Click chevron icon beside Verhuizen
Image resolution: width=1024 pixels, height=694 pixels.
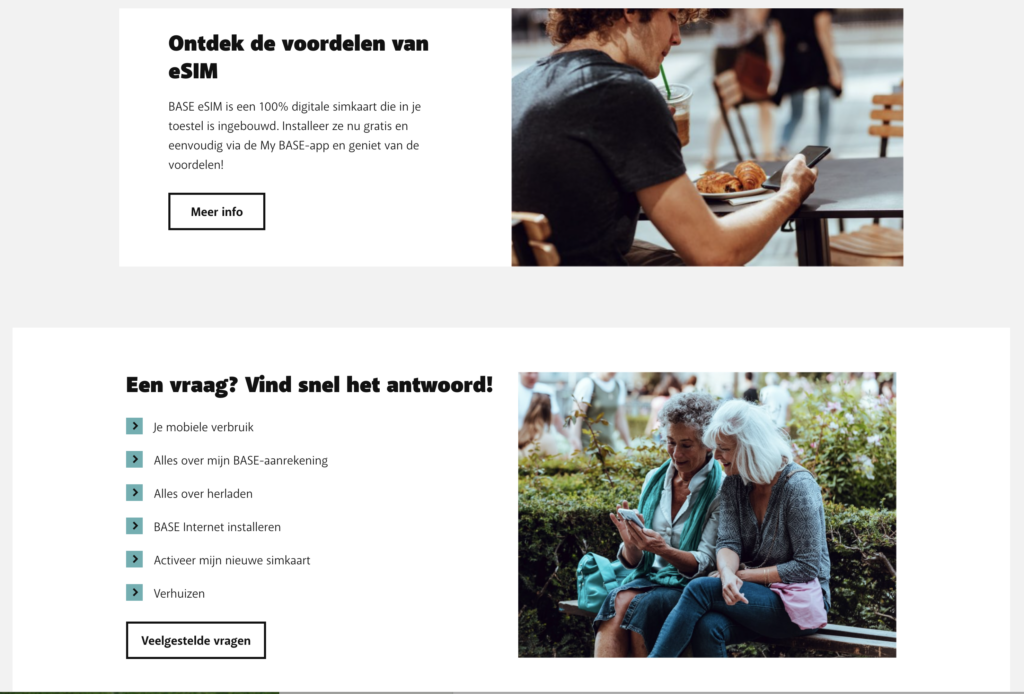pos(135,593)
